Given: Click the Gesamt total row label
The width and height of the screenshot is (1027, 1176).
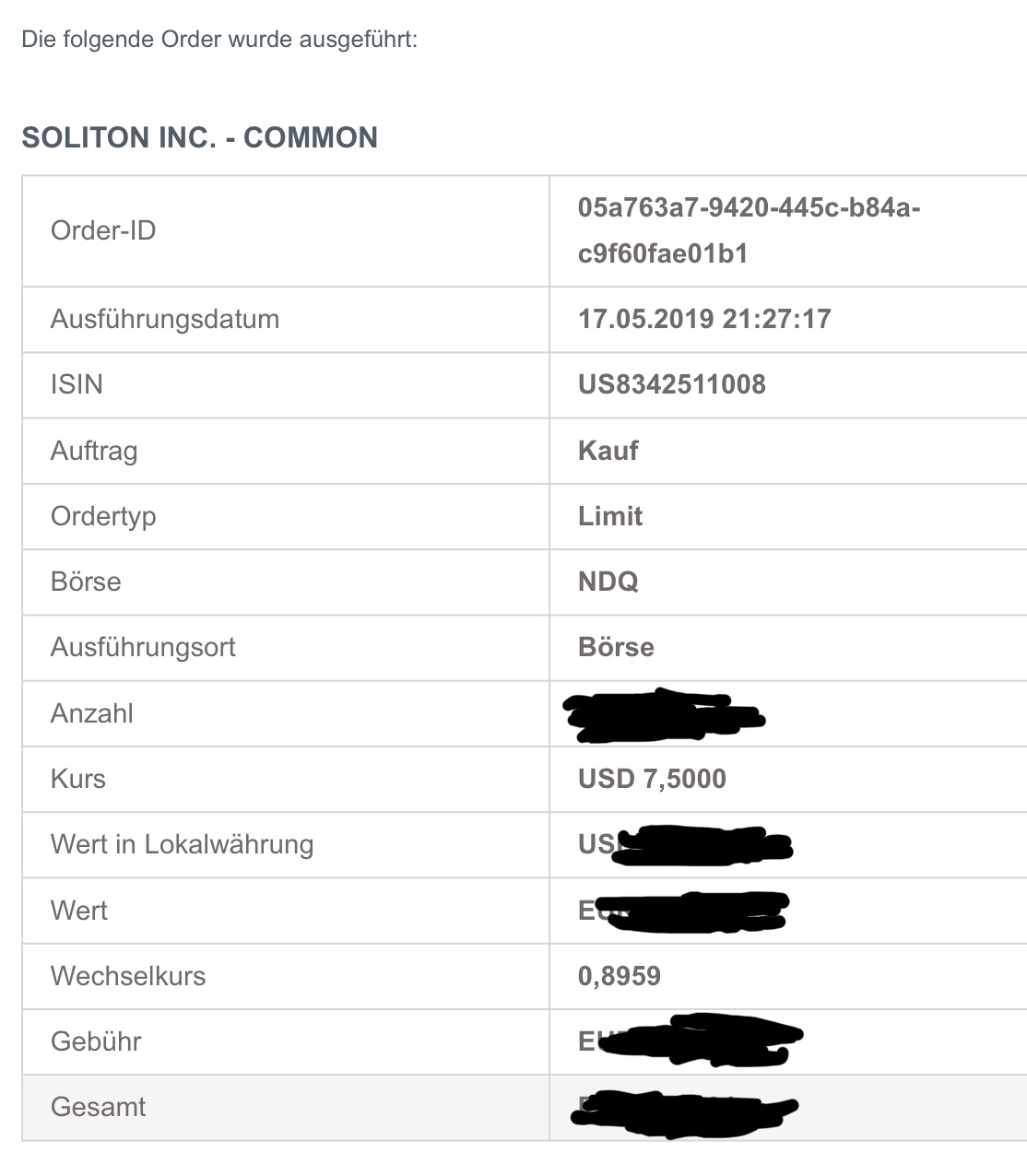Looking at the screenshot, I should tap(98, 1107).
